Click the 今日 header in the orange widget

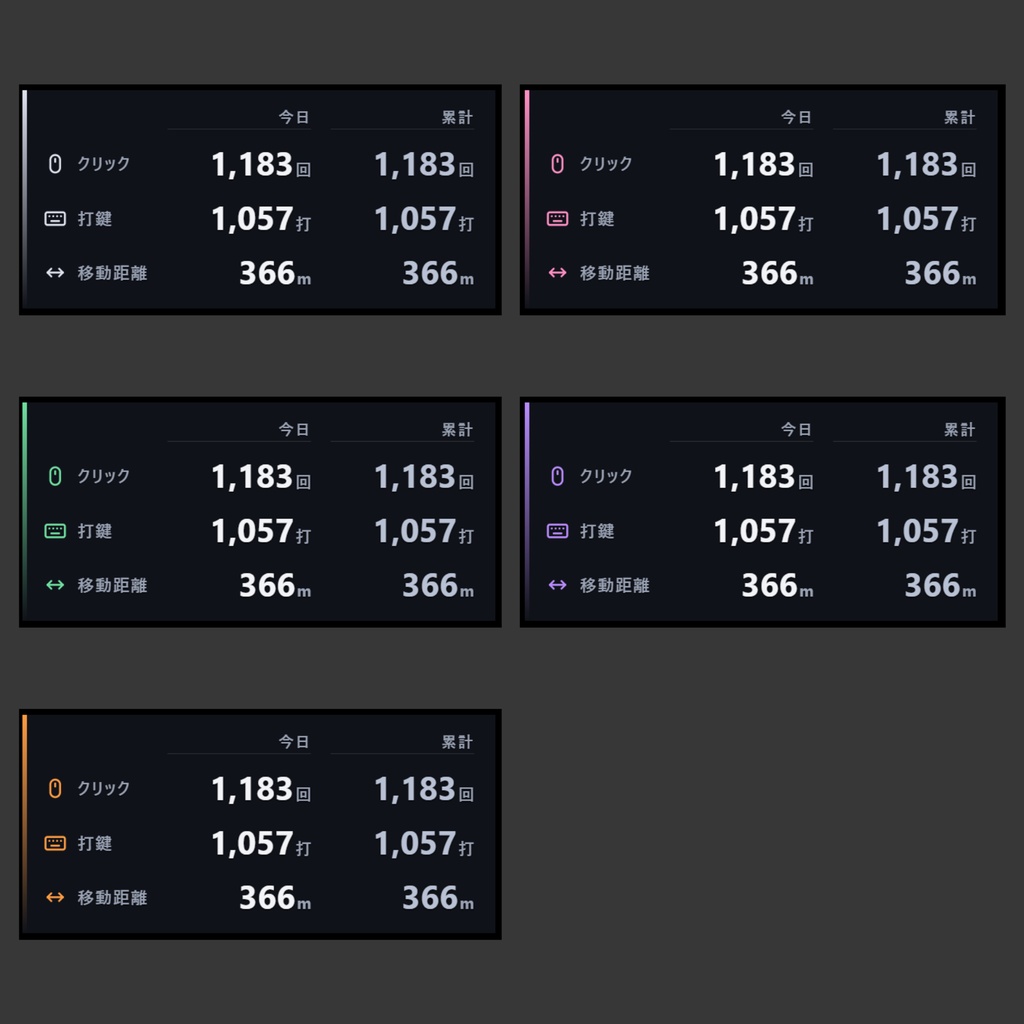294,742
